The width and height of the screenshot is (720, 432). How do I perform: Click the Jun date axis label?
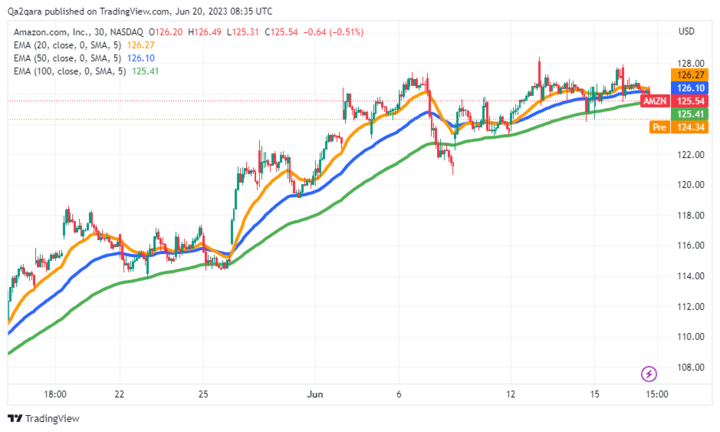pyautogui.click(x=315, y=394)
